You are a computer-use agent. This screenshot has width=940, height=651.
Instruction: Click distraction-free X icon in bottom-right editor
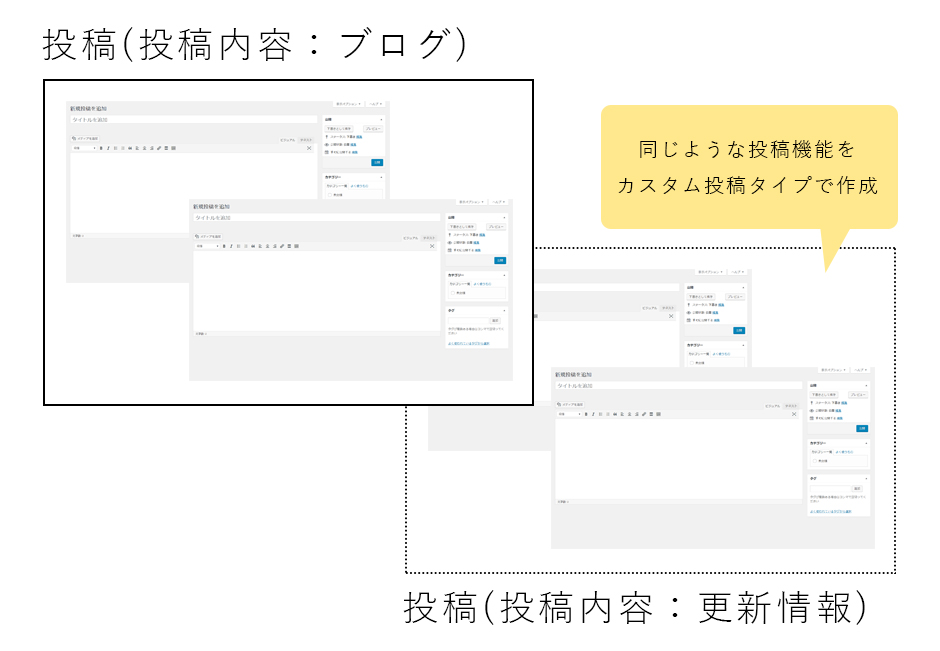[x=794, y=414]
